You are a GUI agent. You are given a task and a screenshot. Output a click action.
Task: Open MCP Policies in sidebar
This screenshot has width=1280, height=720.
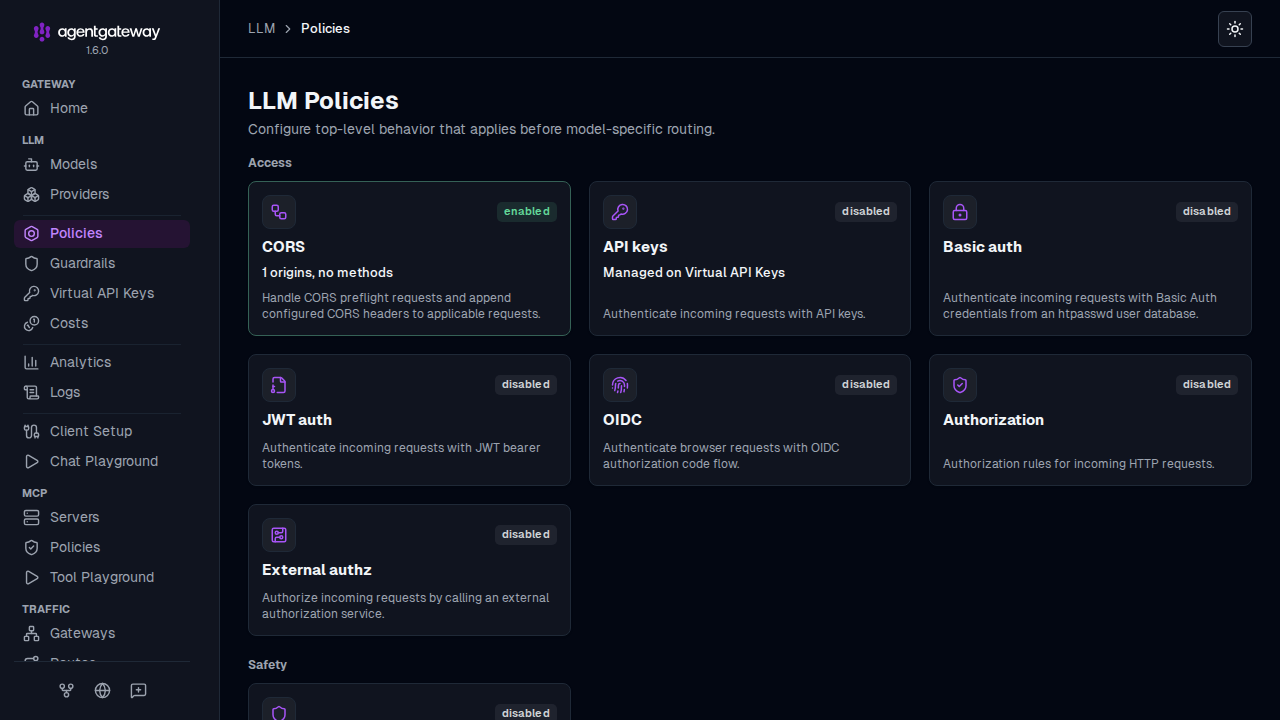pyautogui.click(x=102, y=547)
